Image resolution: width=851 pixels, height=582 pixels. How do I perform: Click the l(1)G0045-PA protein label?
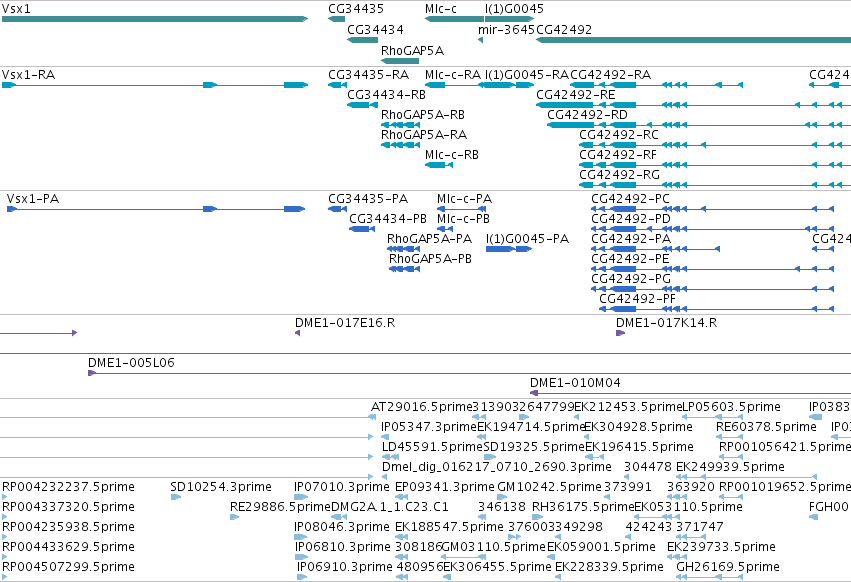coord(527,239)
